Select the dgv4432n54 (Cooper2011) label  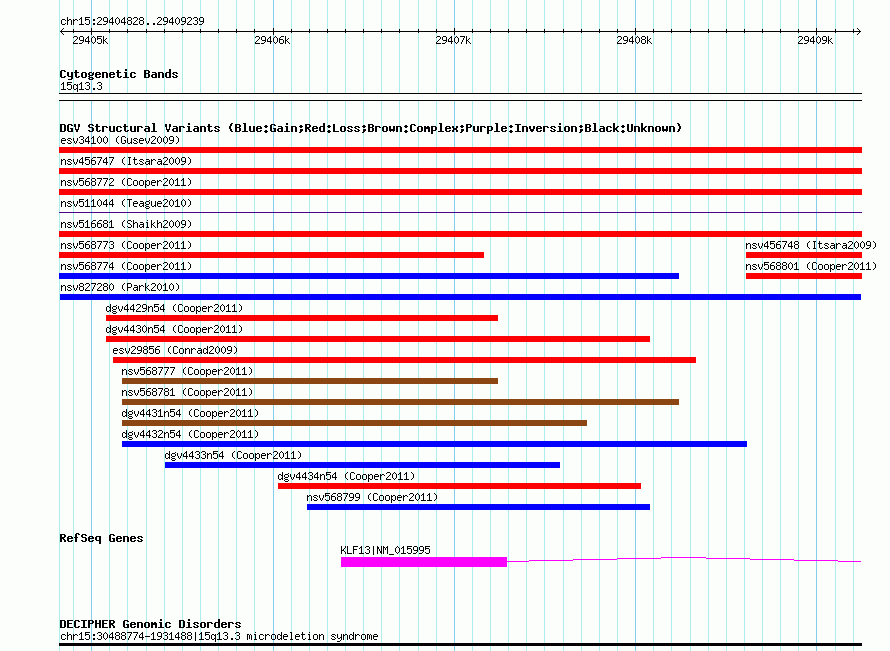[190, 434]
